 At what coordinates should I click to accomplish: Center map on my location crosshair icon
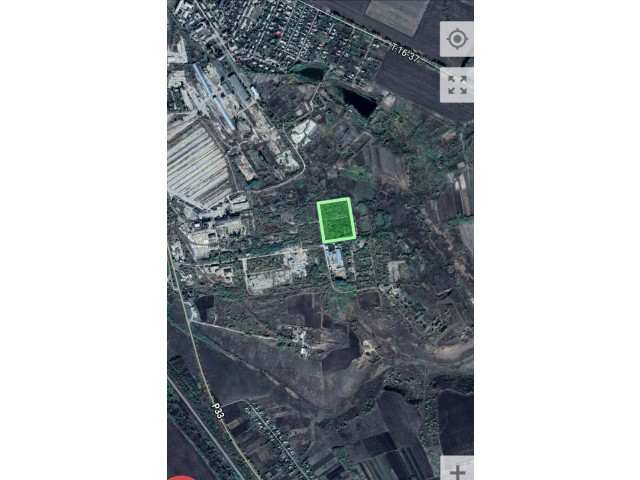(457, 39)
